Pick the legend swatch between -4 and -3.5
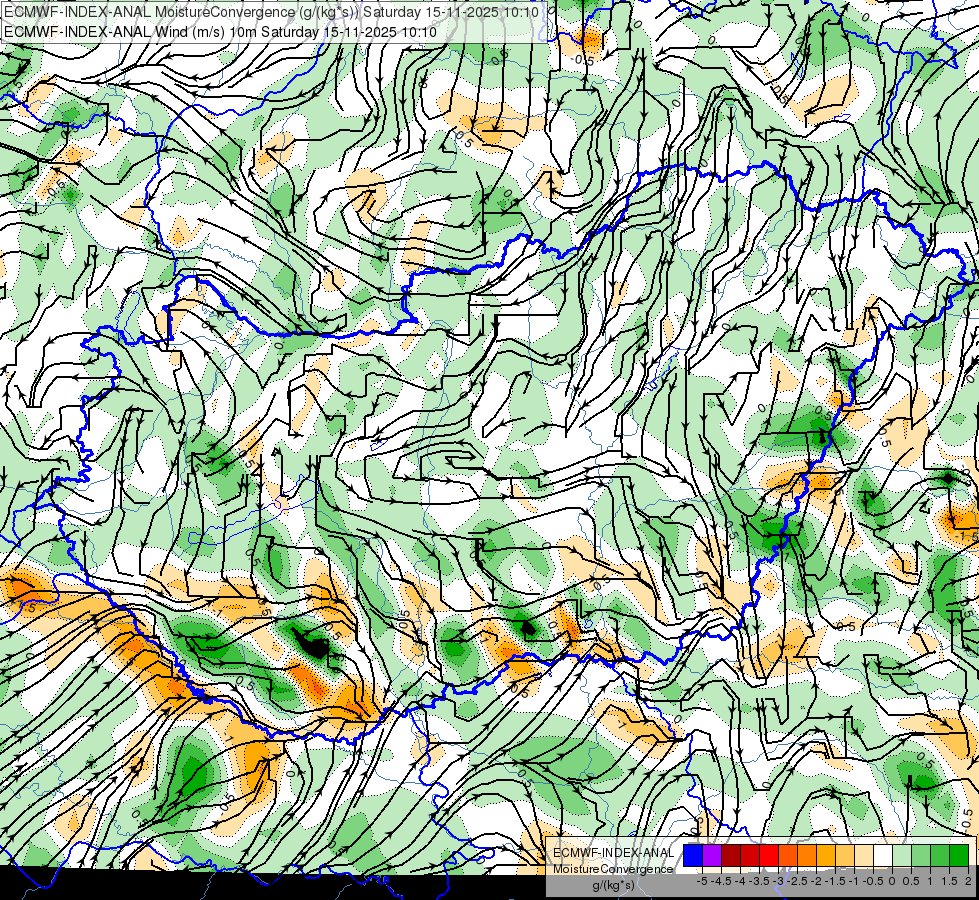Image resolution: width=979 pixels, height=900 pixels. [x=750, y=855]
